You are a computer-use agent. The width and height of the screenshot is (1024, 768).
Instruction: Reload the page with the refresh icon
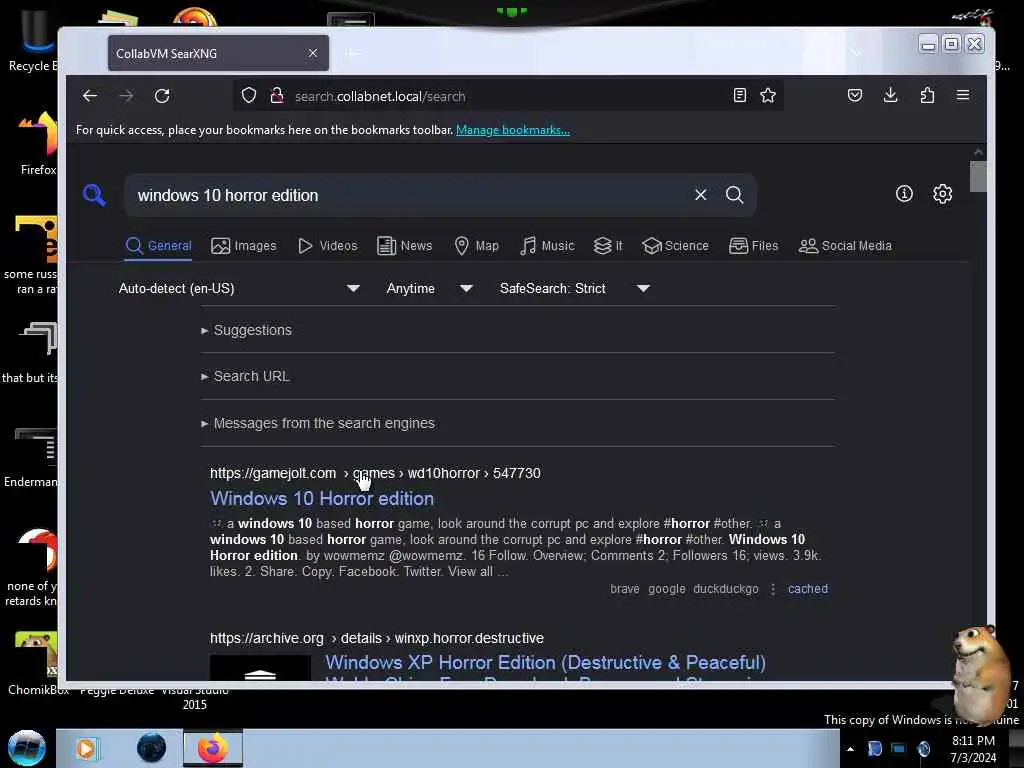[x=162, y=96]
